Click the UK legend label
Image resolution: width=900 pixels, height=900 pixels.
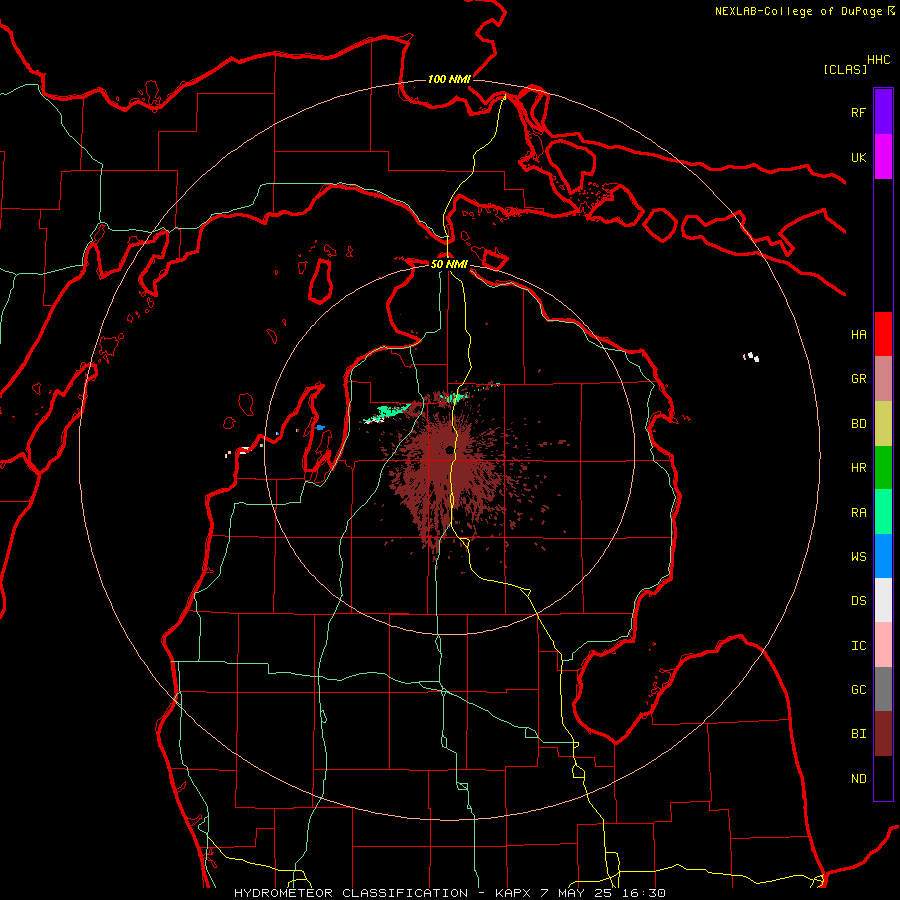pos(858,157)
